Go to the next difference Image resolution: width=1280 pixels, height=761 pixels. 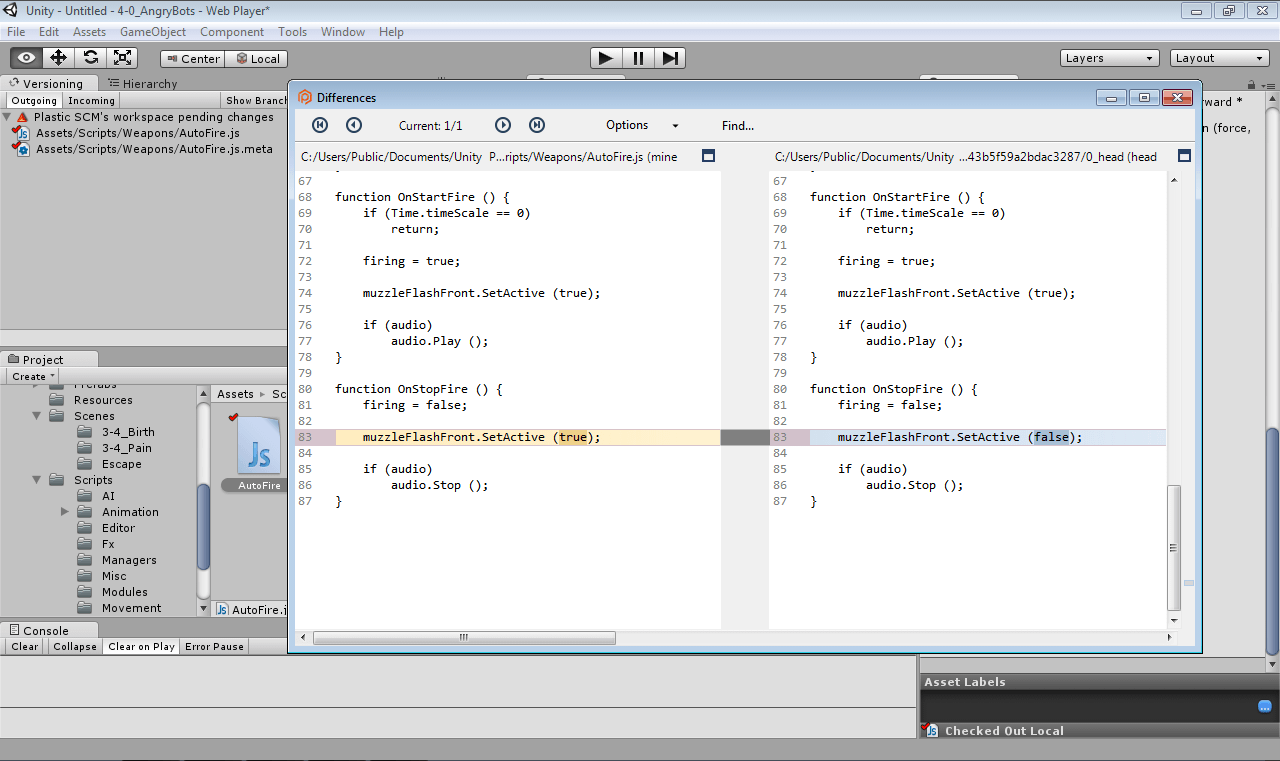coord(503,125)
